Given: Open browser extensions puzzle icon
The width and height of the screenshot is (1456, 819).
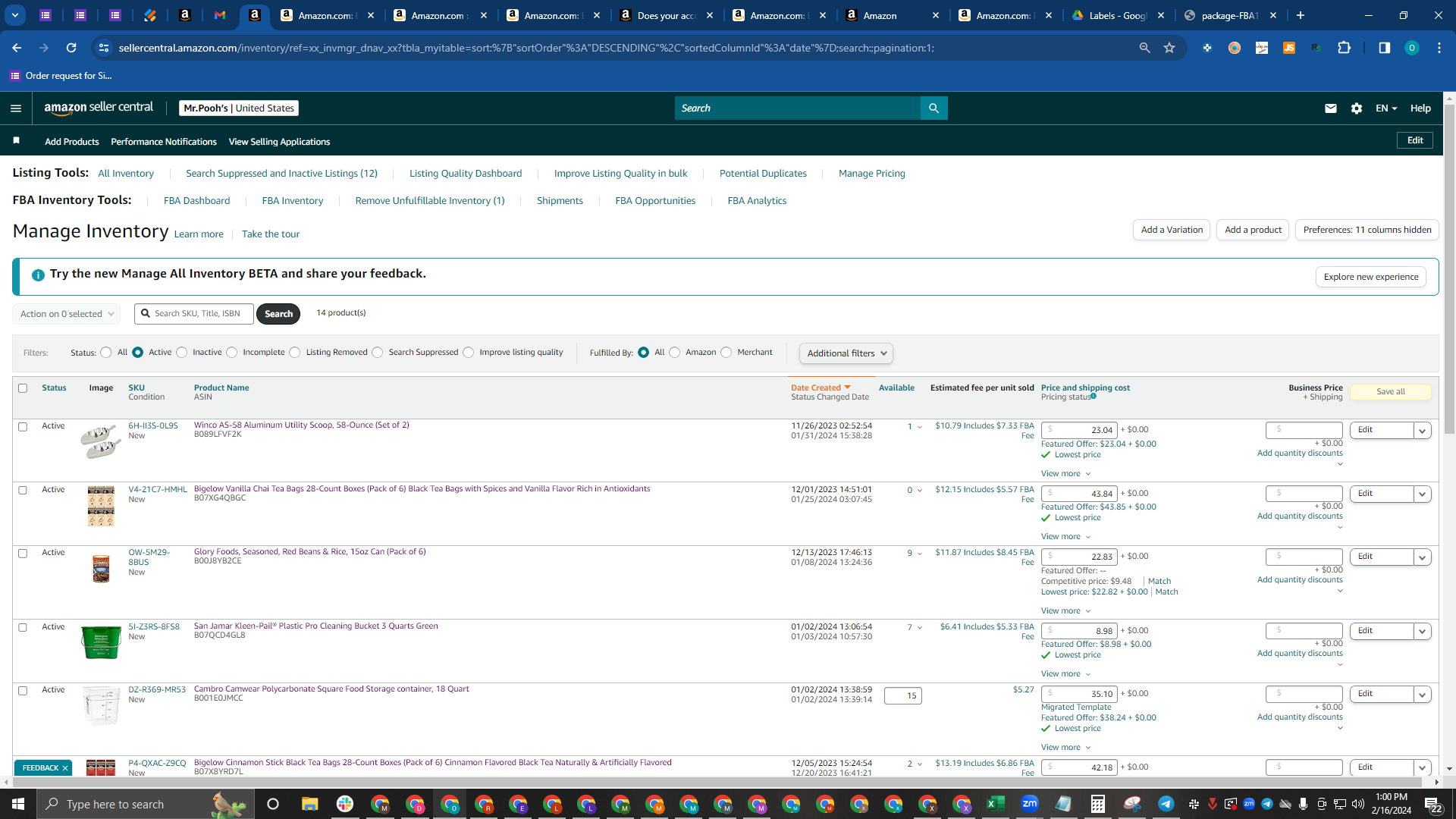Looking at the screenshot, I should (x=1344, y=48).
